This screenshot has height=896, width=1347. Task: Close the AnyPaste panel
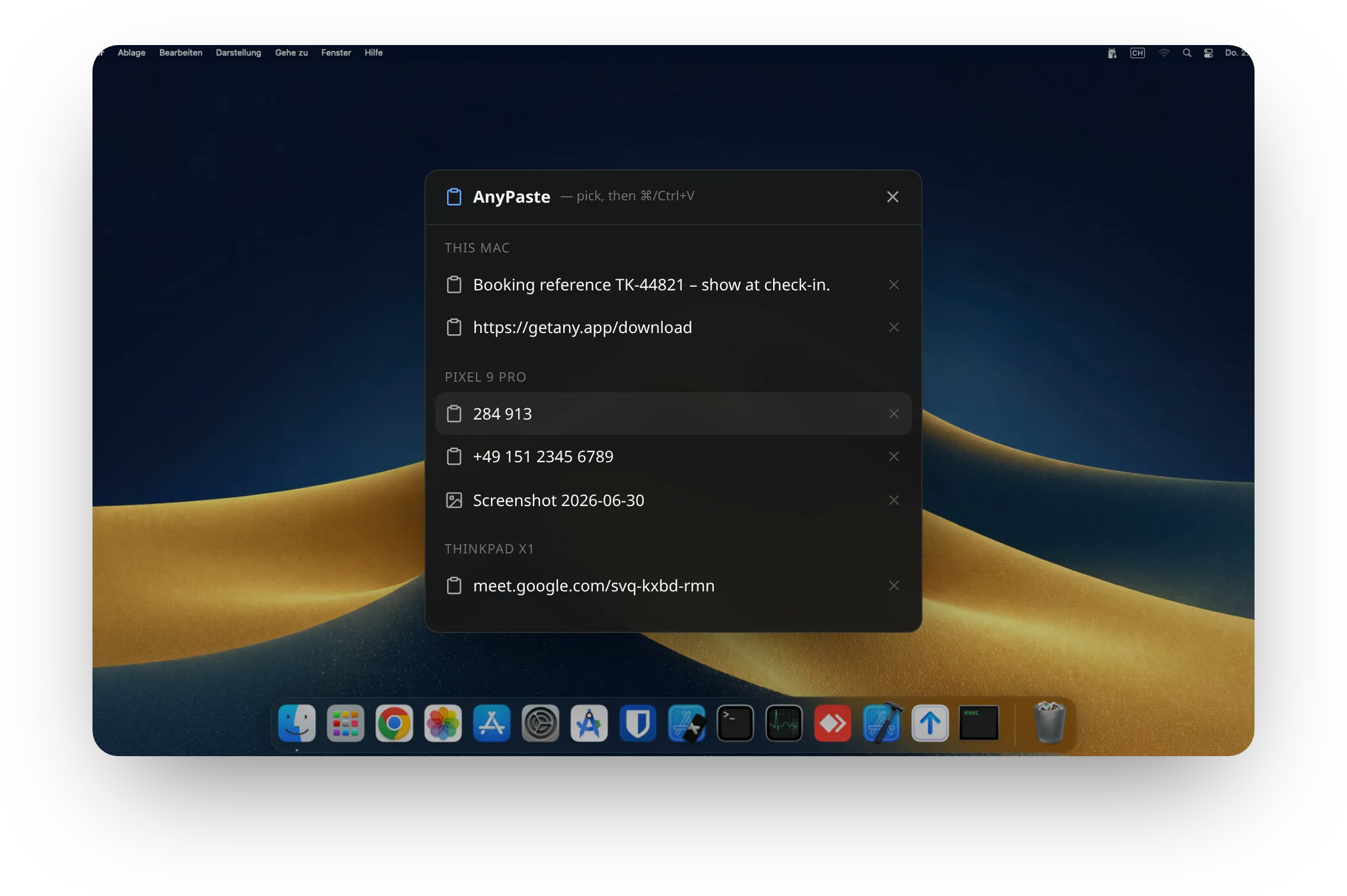coord(893,197)
